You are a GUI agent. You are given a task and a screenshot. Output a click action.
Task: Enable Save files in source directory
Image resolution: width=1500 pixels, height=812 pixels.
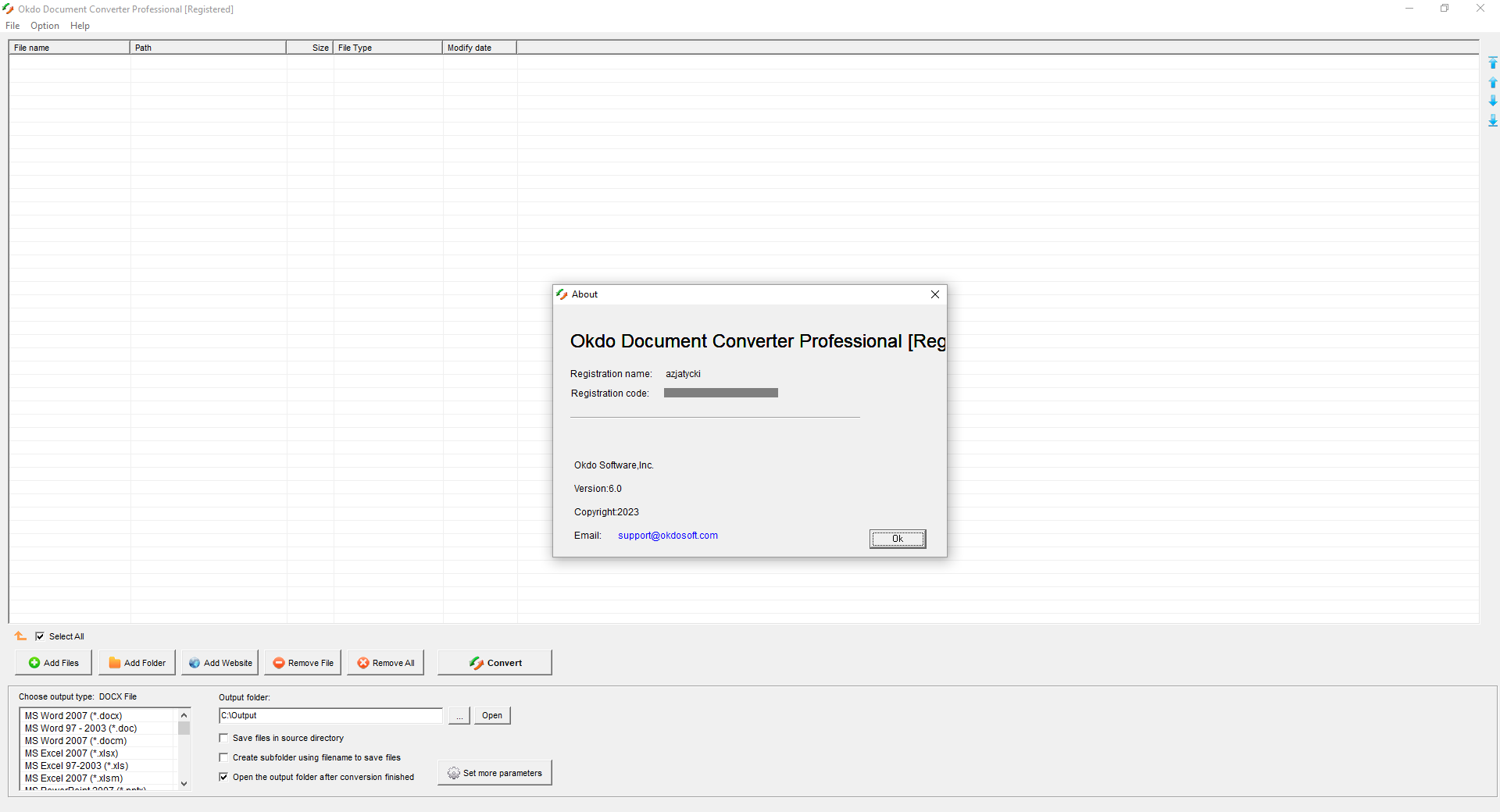pos(224,738)
